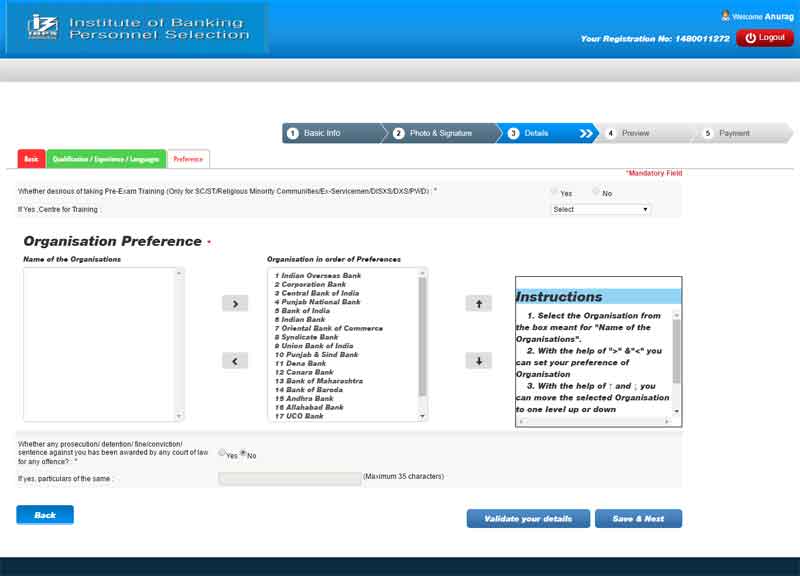Image resolution: width=800 pixels, height=576 pixels.
Task: Click the particulars of offence text field
Action: (x=290, y=478)
